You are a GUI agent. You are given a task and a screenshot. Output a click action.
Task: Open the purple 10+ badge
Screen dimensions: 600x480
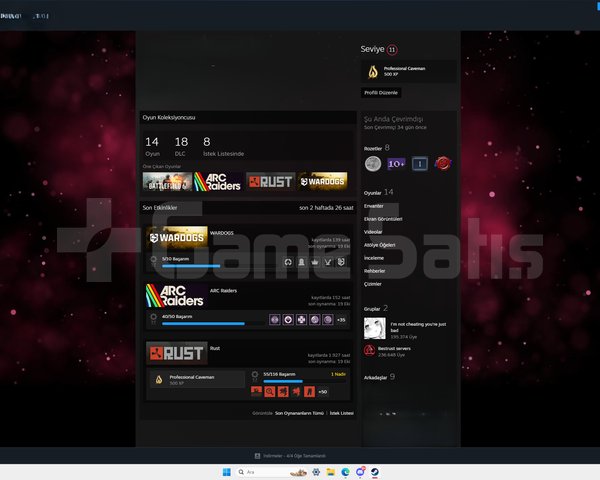click(x=396, y=164)
